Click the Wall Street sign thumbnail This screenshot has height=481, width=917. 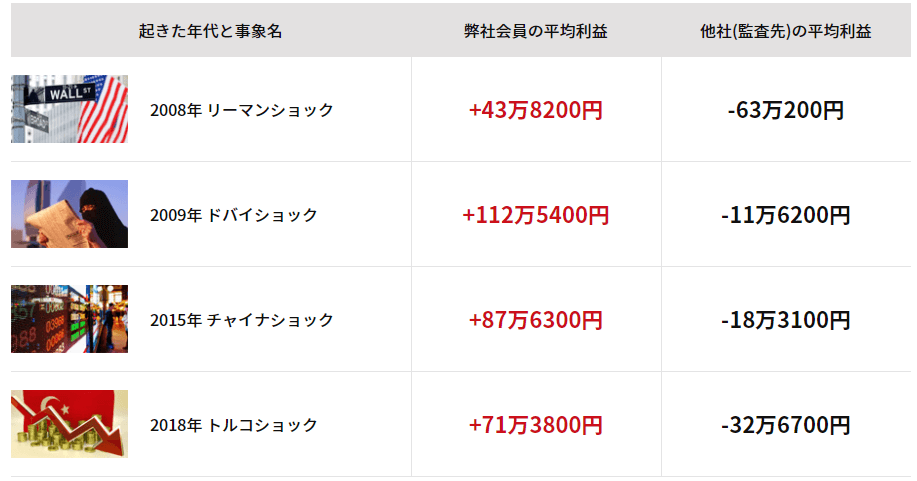69,109
